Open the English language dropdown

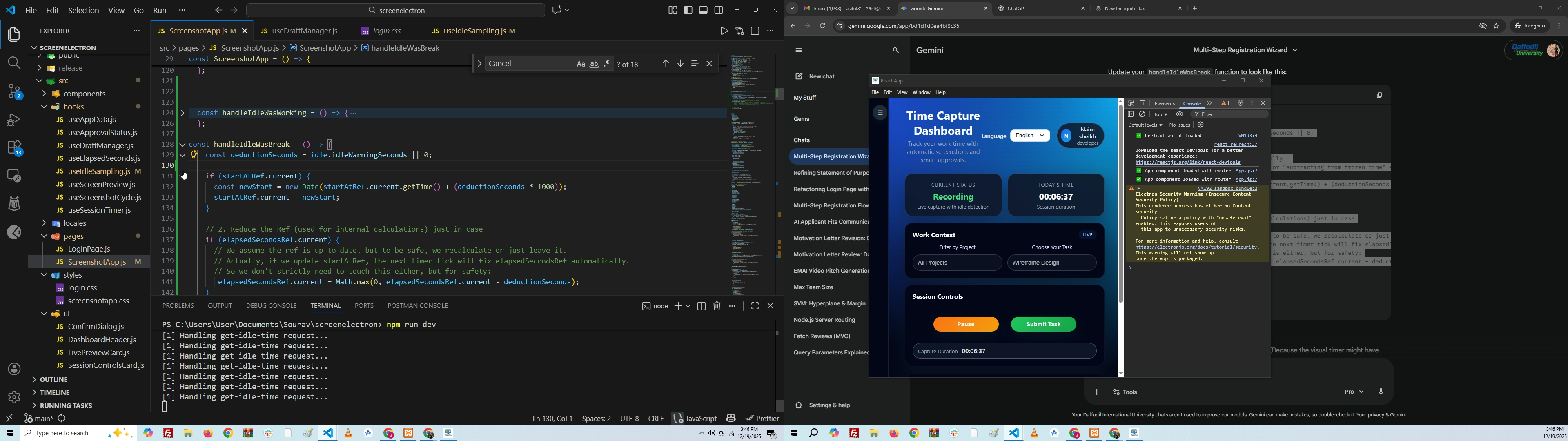click(x=1030, y=136)
